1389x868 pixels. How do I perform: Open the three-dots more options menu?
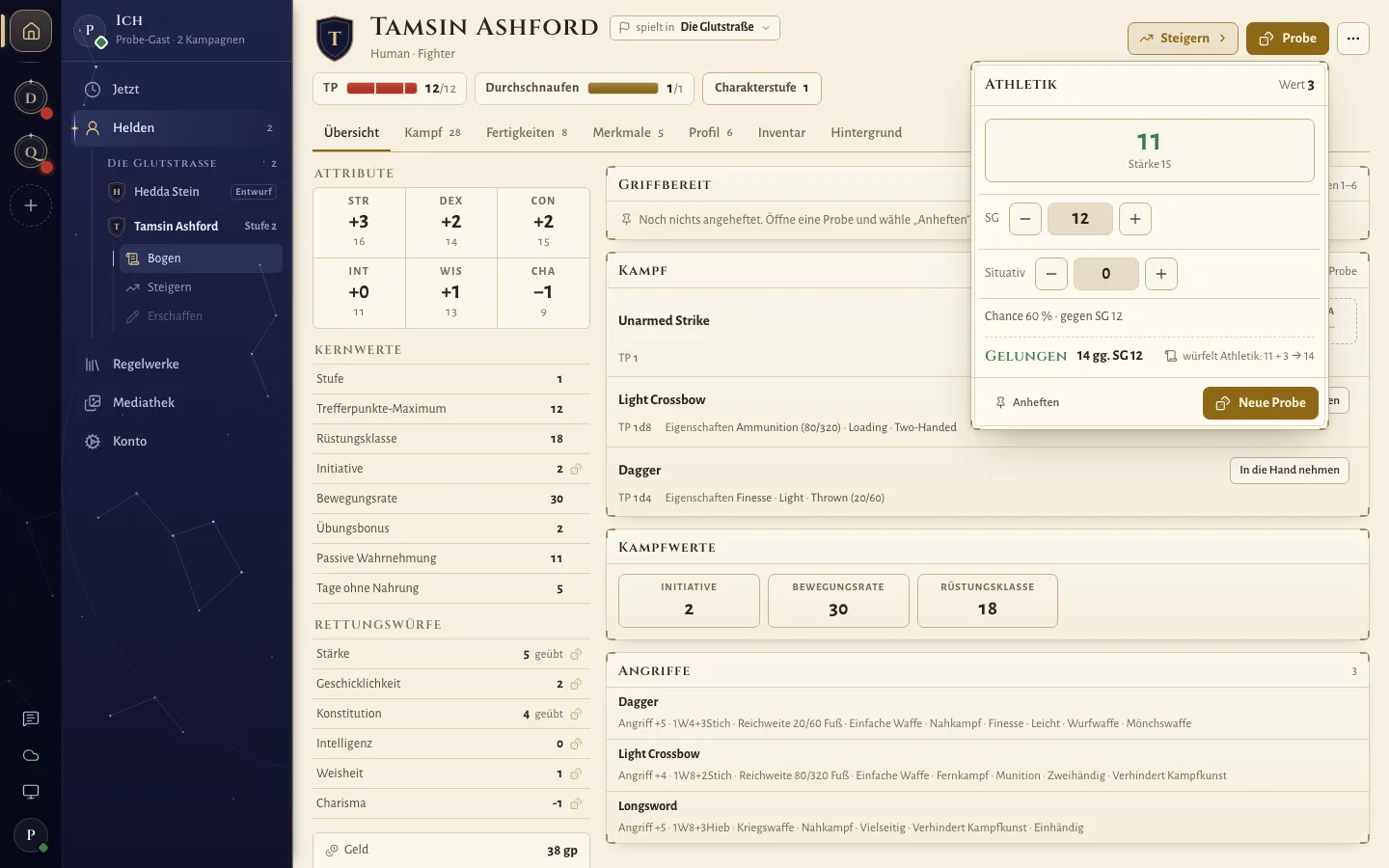click(x=1353, y=39)
